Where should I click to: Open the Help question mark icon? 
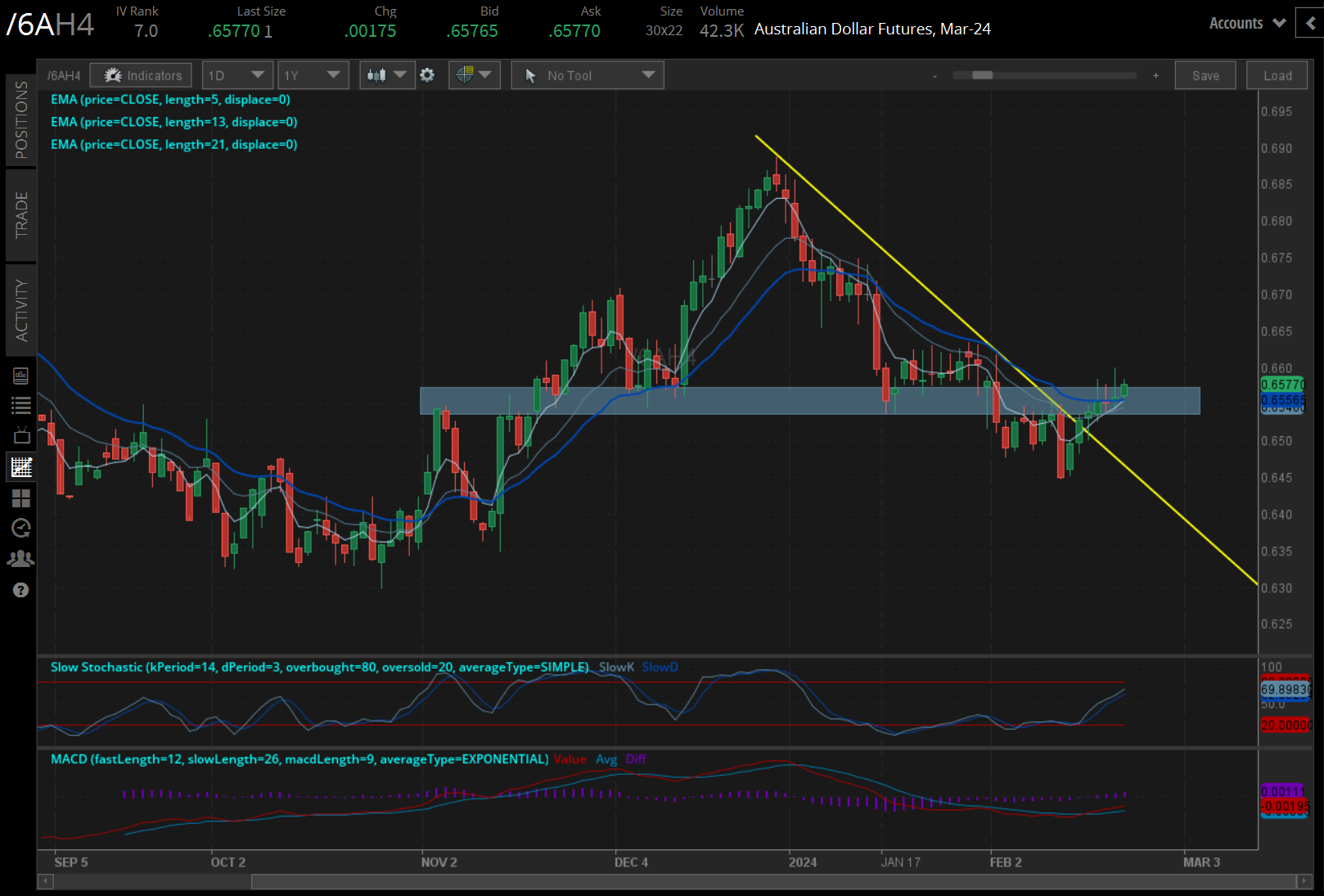[21, 589]
